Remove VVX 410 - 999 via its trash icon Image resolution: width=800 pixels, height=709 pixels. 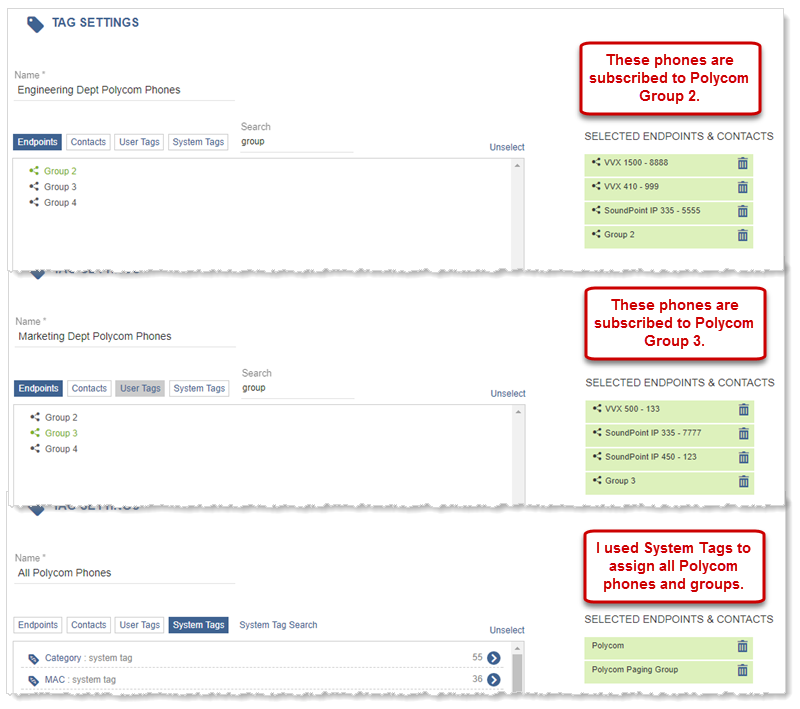point(742,187)
